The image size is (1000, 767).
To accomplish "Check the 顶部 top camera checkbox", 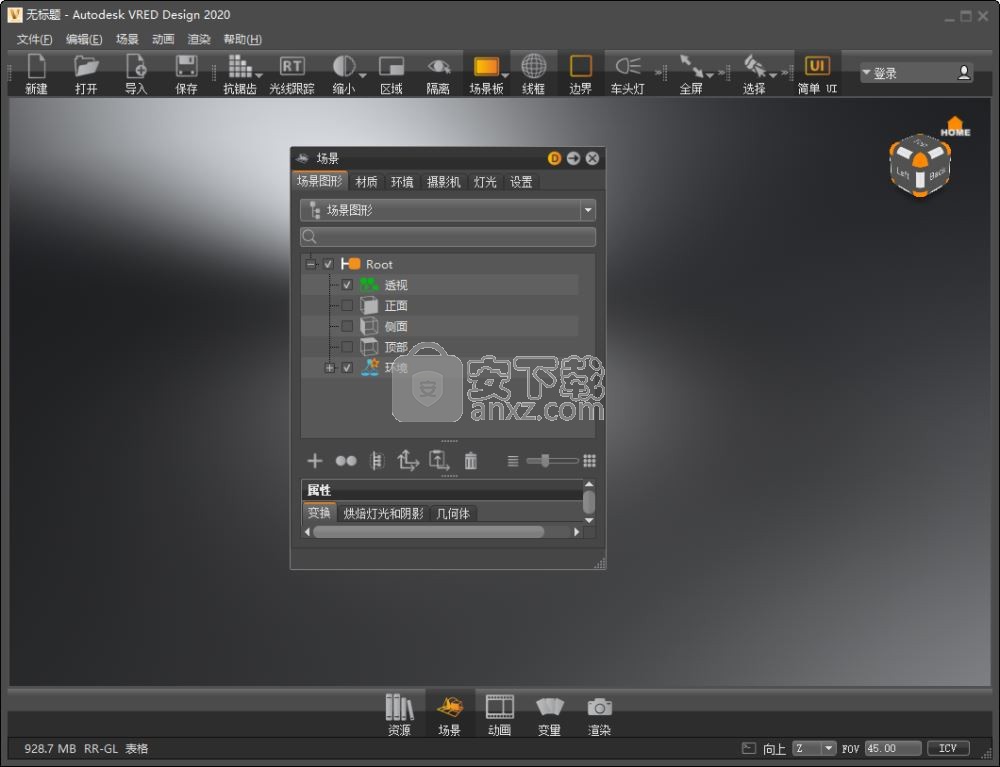I will [347, 347].
